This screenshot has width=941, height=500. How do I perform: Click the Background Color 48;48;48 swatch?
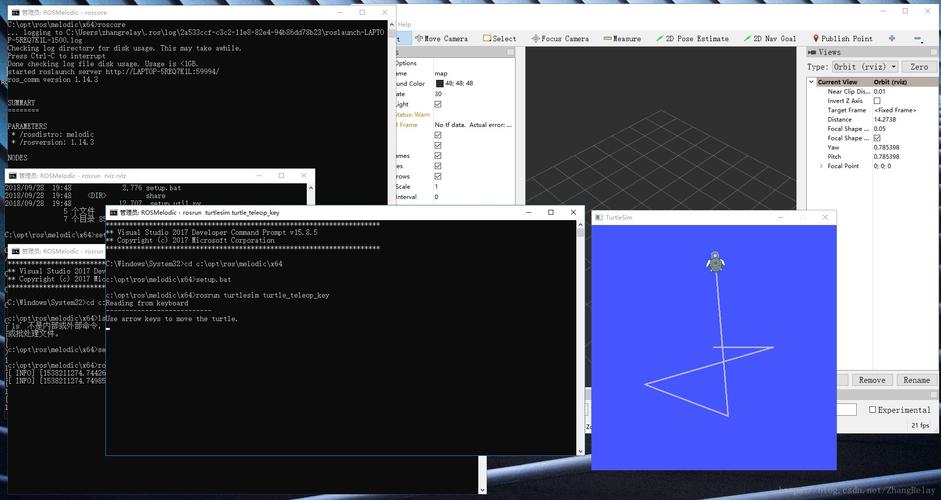tap(439, 84)
